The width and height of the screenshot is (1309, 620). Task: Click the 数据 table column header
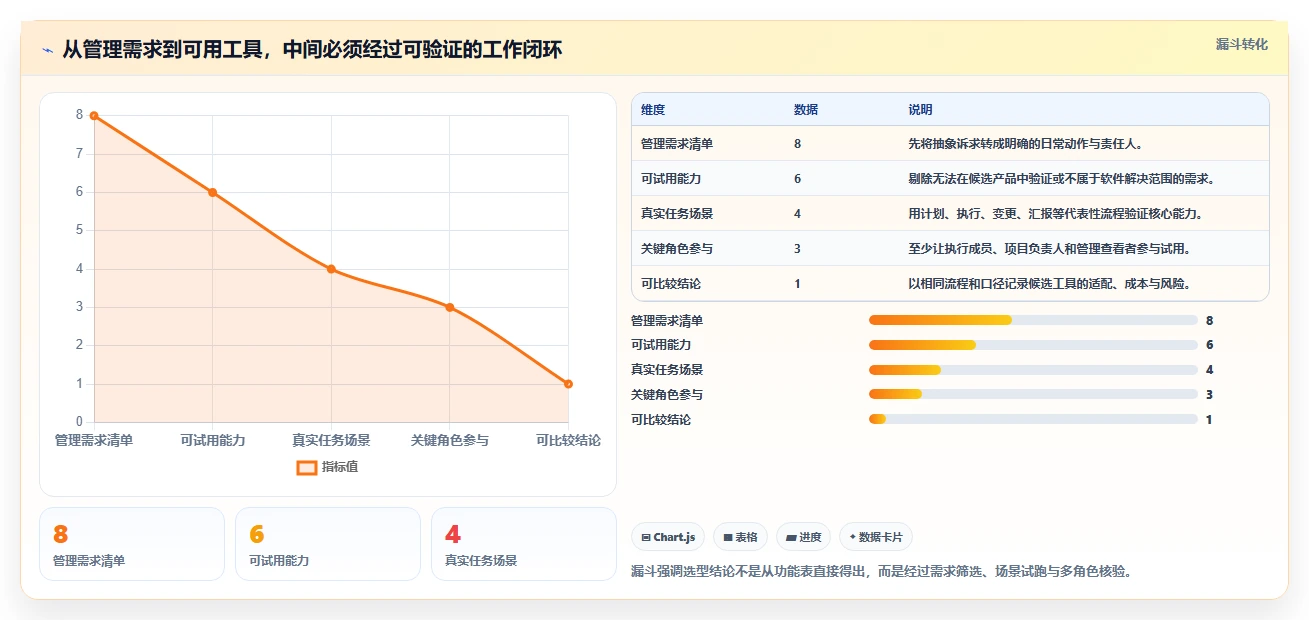click(806, 110)
